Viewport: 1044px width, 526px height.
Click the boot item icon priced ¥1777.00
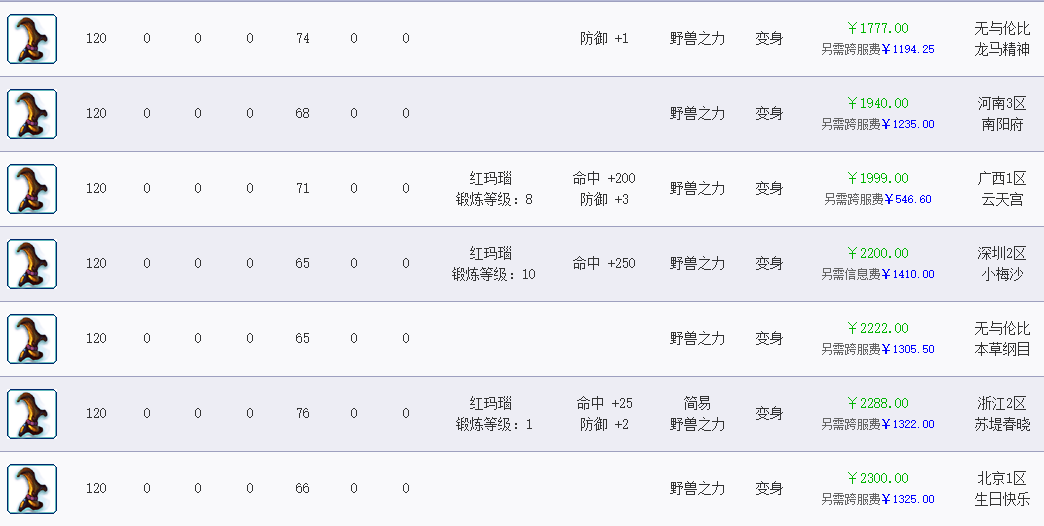pyautogui.click(x=32, y=39)
